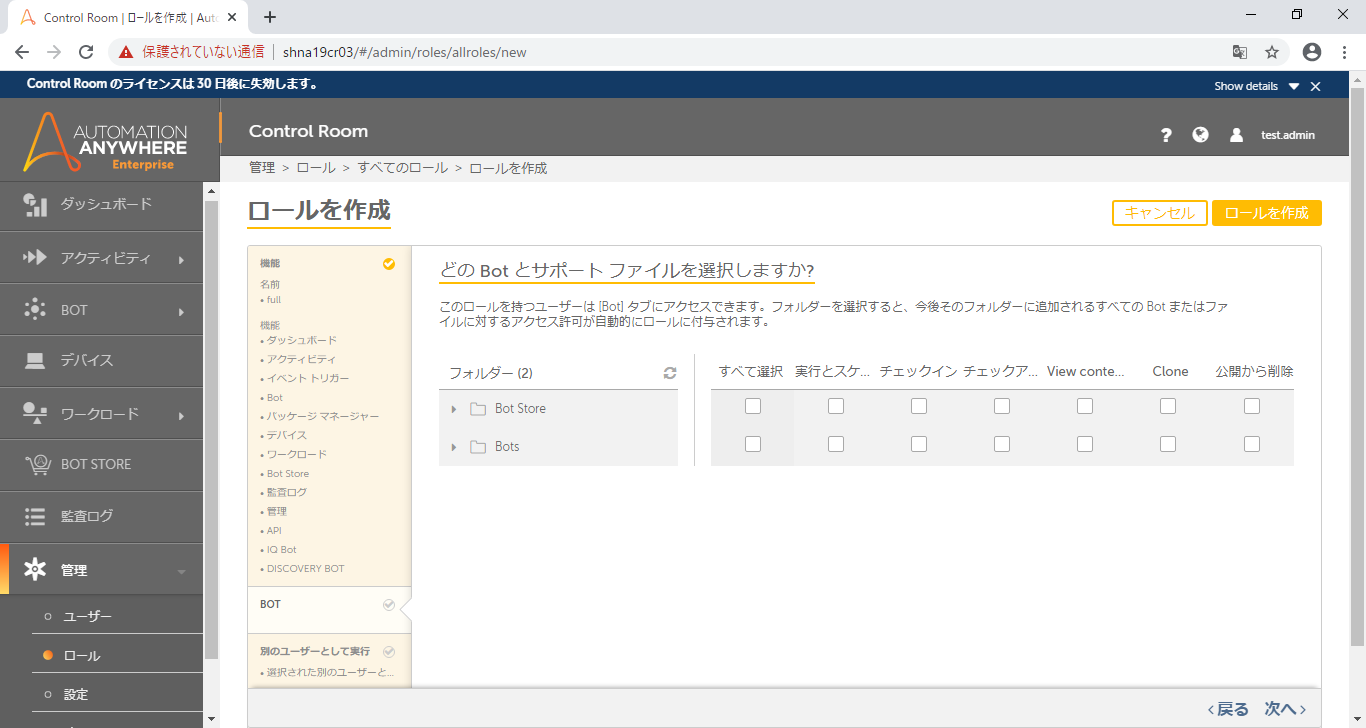
Task: Refresh the folder list
Action: click(x=670, y=373)
